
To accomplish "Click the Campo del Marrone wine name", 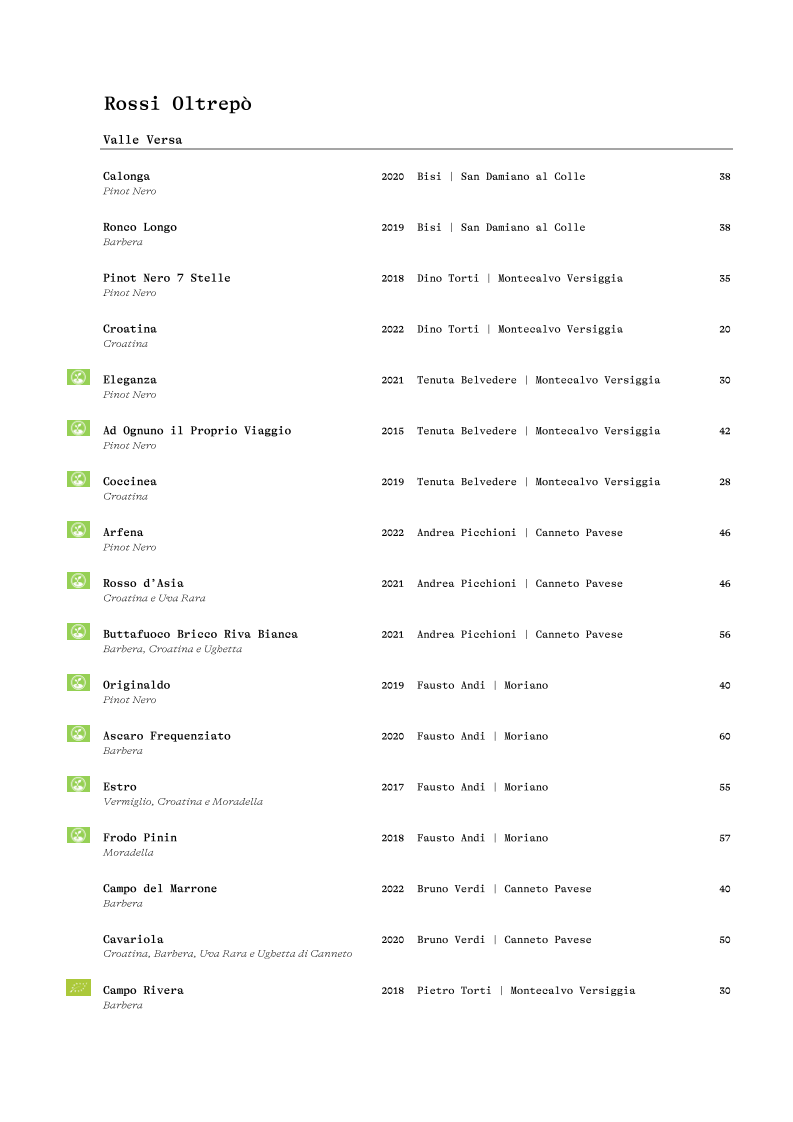I will tap(159, 889).
